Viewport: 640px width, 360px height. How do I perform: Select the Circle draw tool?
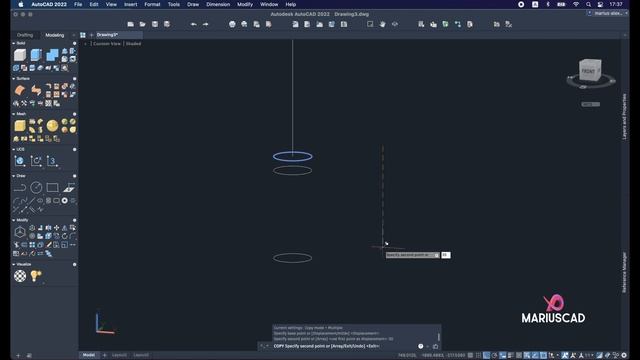36,188
